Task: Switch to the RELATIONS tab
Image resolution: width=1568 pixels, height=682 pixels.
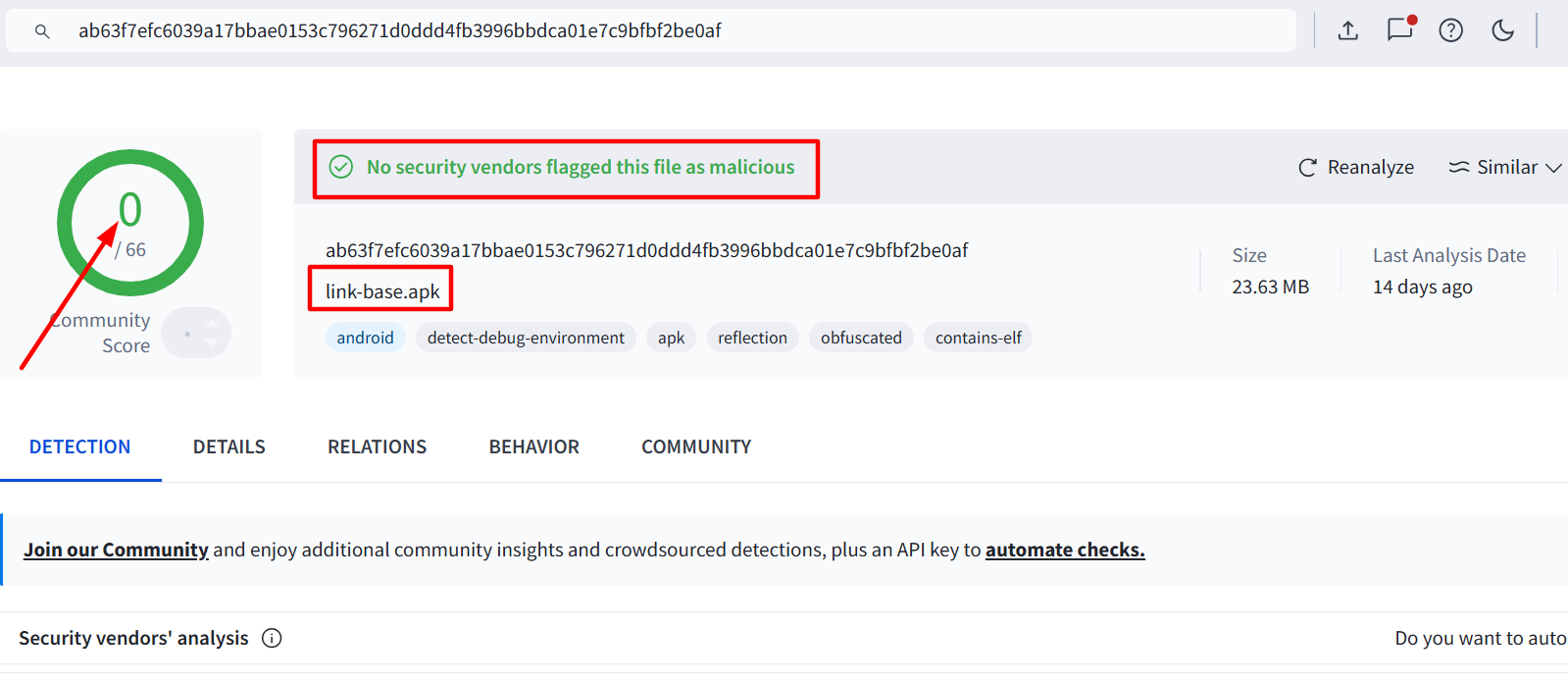Action: pyautogui.click(x=378, y=447)
